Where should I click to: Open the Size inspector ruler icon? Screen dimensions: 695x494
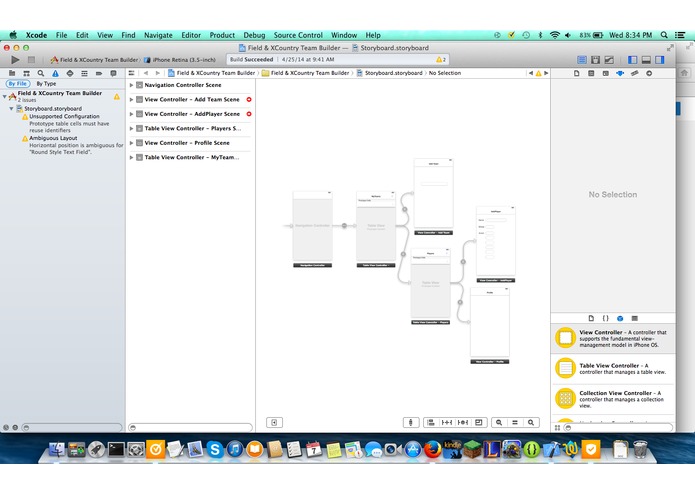pos(634,73)
